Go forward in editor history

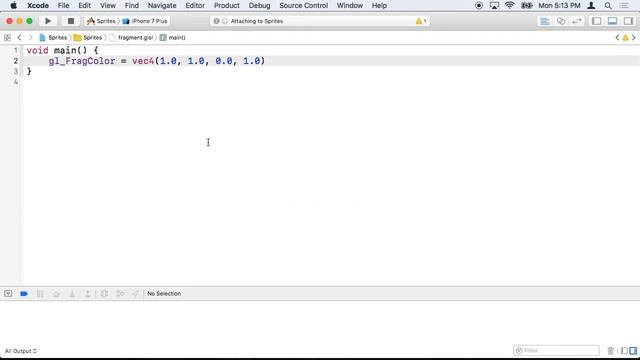(30, 38)
